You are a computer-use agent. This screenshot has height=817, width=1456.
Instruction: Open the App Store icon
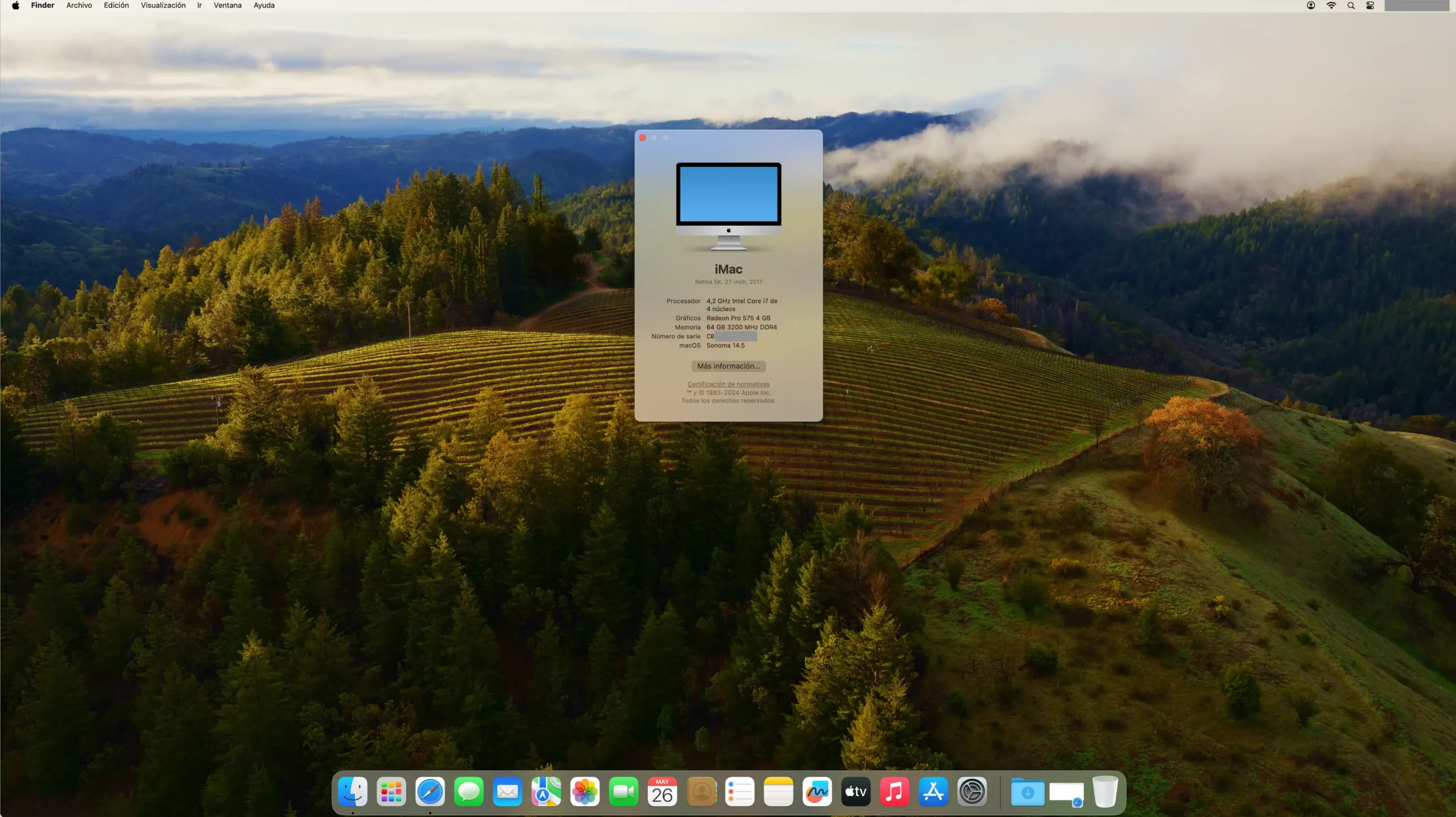[933, 791]
